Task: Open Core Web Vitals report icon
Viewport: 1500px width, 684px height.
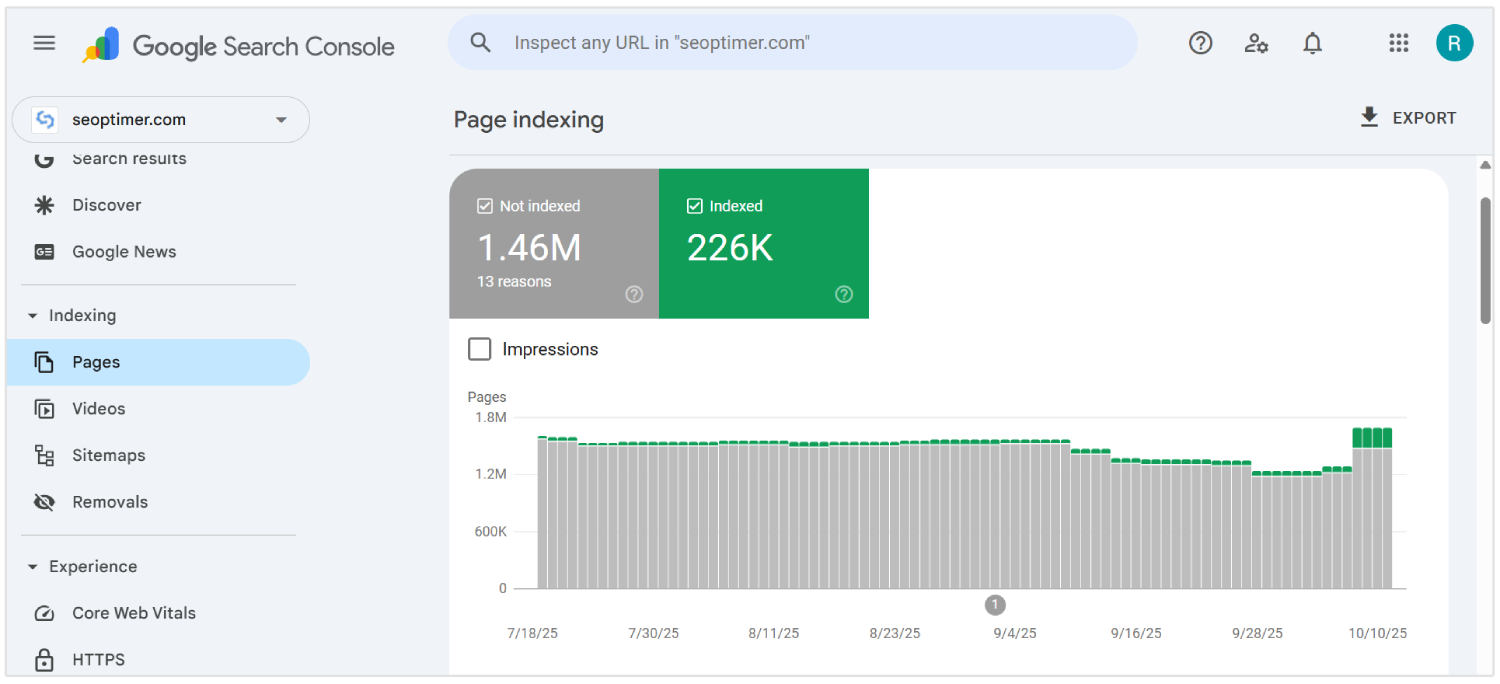Action: (44, 612)
